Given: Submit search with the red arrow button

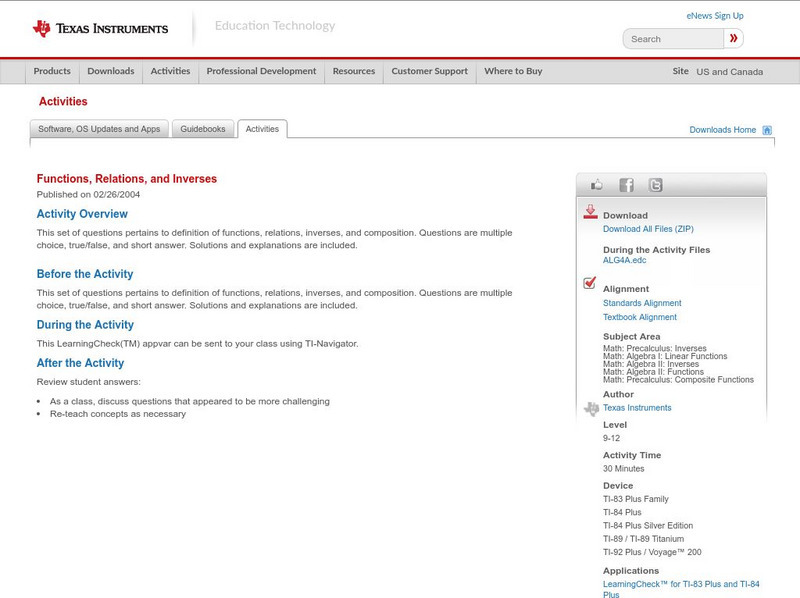Looking at the screenshot, I should (734, 38).
